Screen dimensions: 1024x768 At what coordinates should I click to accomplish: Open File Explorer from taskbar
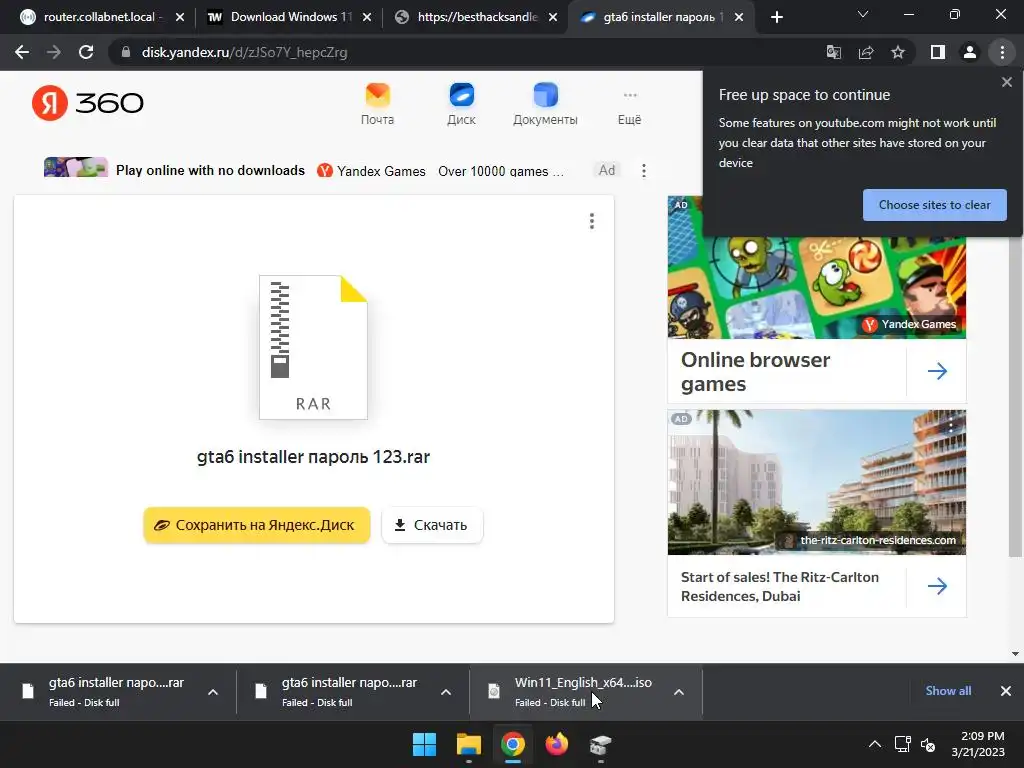pos(468,744)
